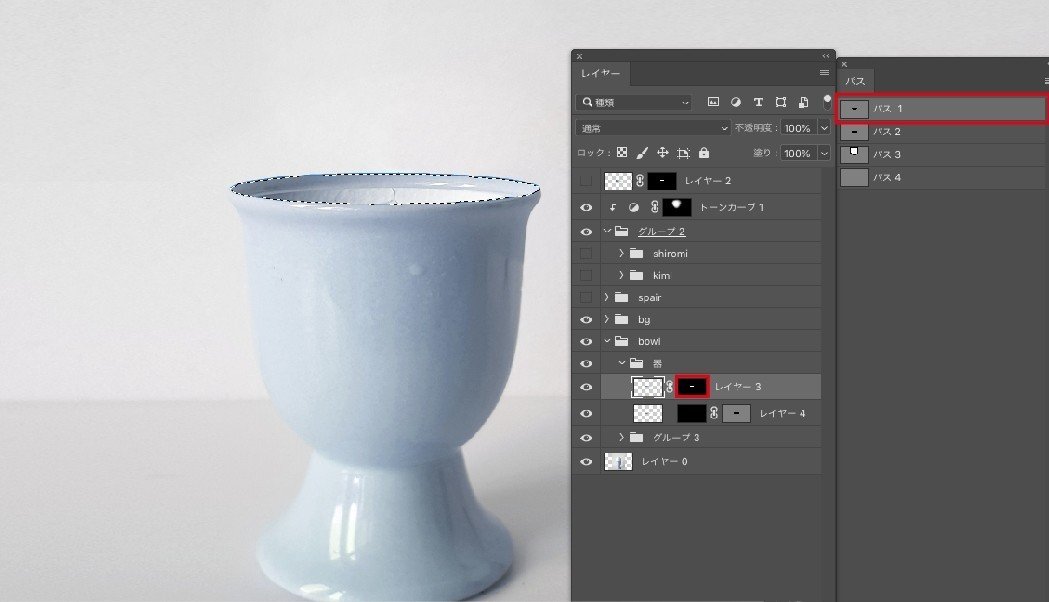
Task: Open the fill (塗り) slider arrow
Action: coord(824,153)
